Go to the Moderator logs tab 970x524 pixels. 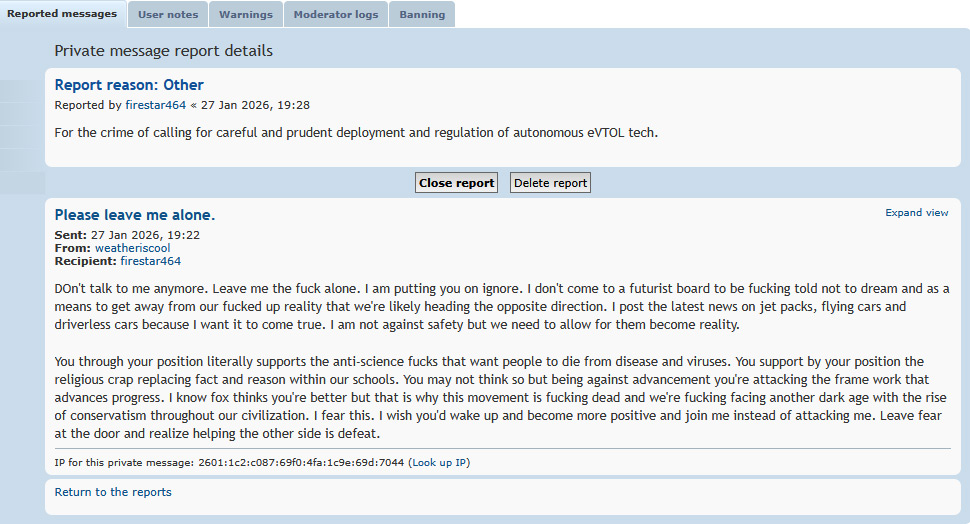pos(334,15)
